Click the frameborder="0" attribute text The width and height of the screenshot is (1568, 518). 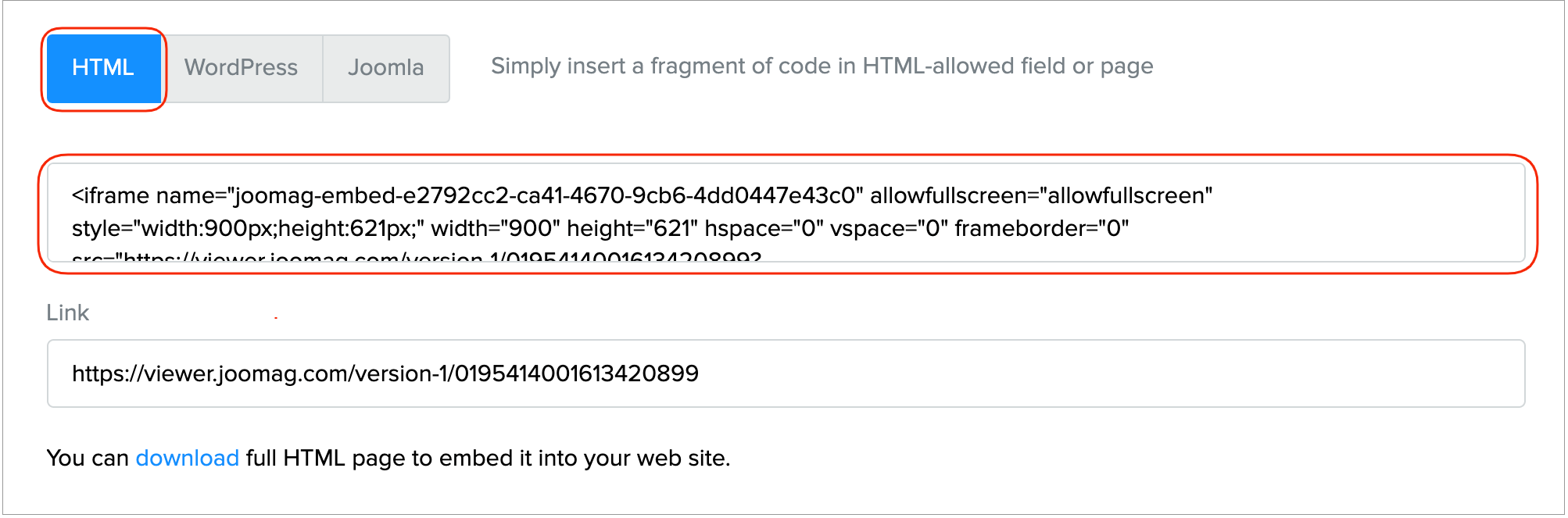(x=1041, y=228)
